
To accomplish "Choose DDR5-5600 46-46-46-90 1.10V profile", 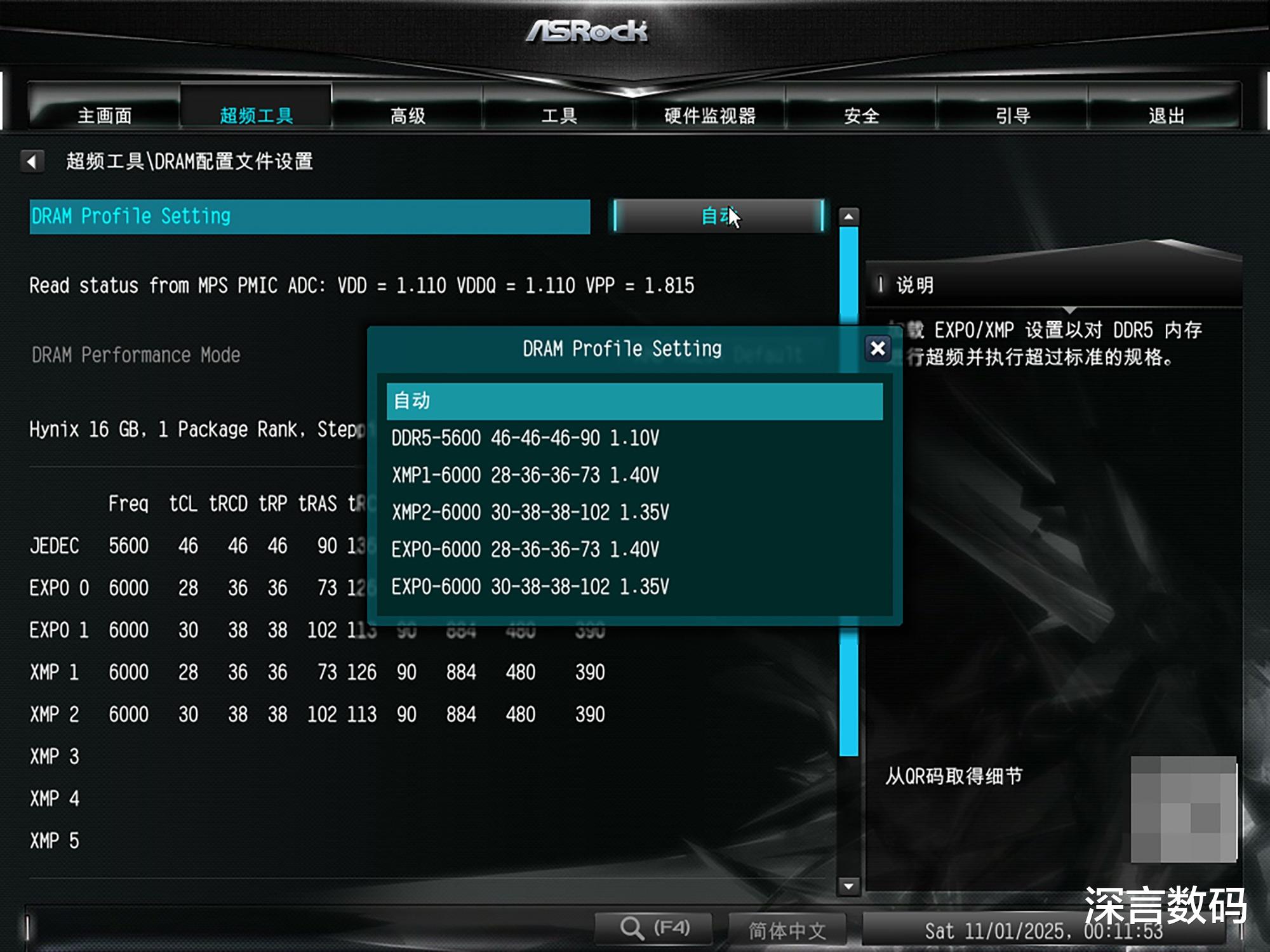I will (x=634, y=438).
